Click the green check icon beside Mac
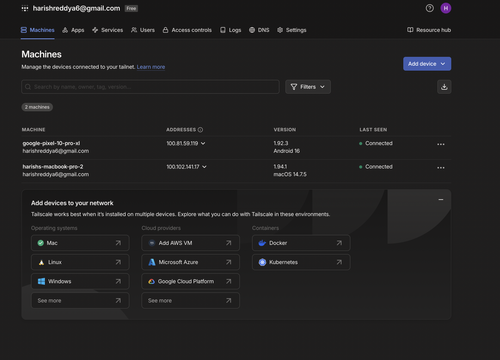Image resolution: width=500 pixels, height=360 pixels. (41, 243)
